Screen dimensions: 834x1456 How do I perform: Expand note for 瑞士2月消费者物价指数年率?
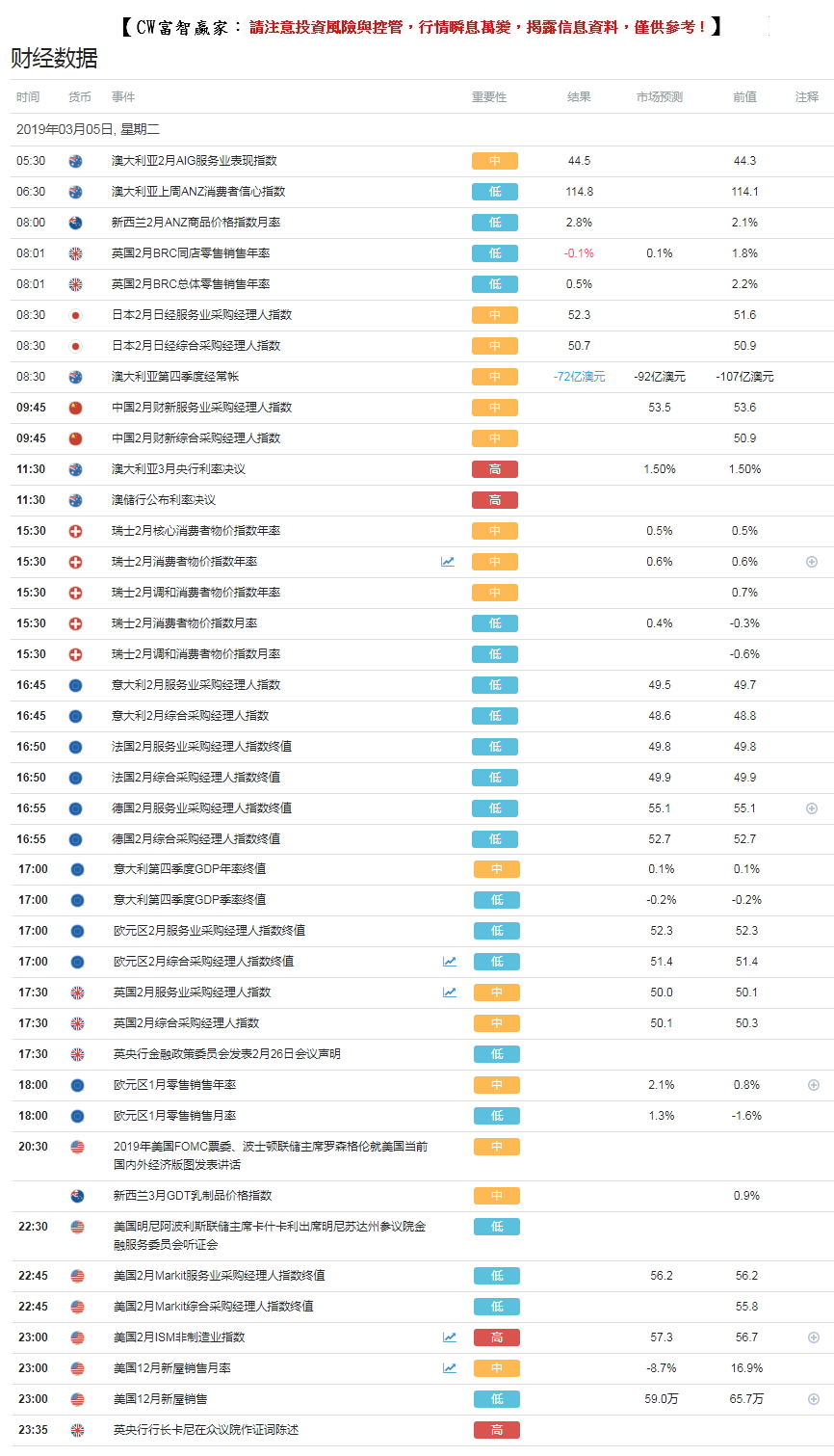[x=812, y=562]
